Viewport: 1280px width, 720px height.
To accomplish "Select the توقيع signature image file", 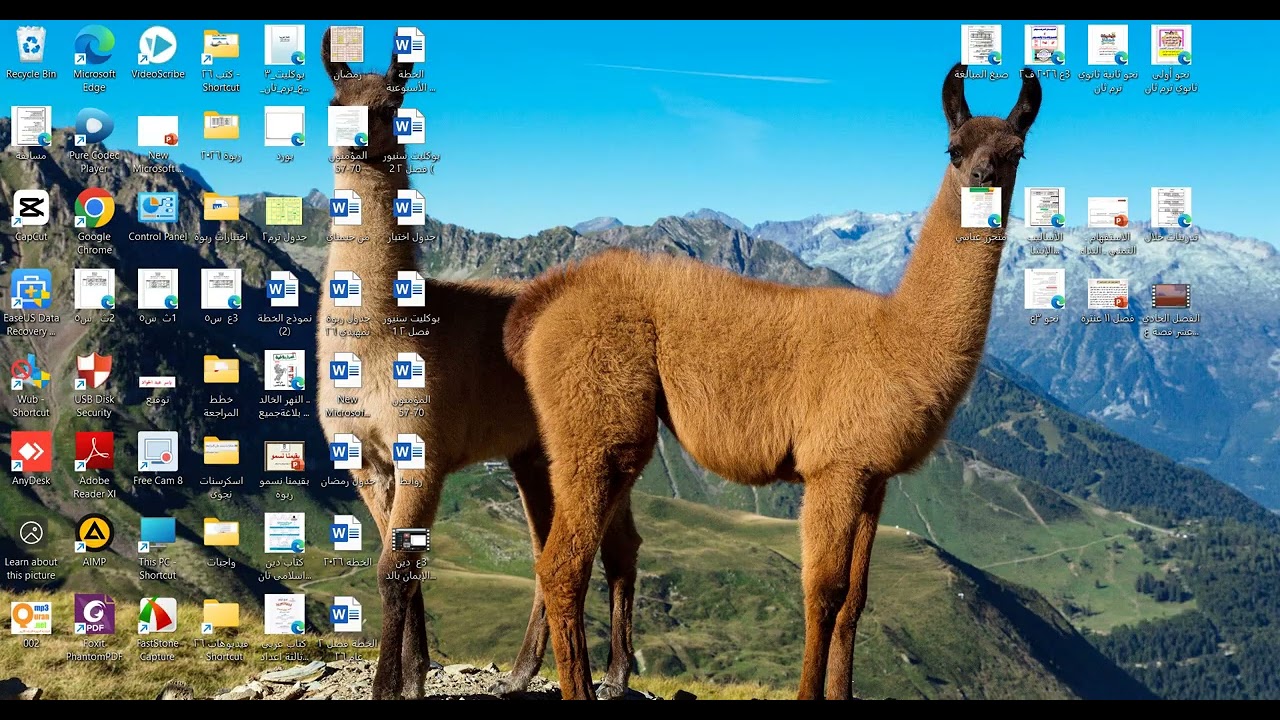I will [x=157, y=381].
